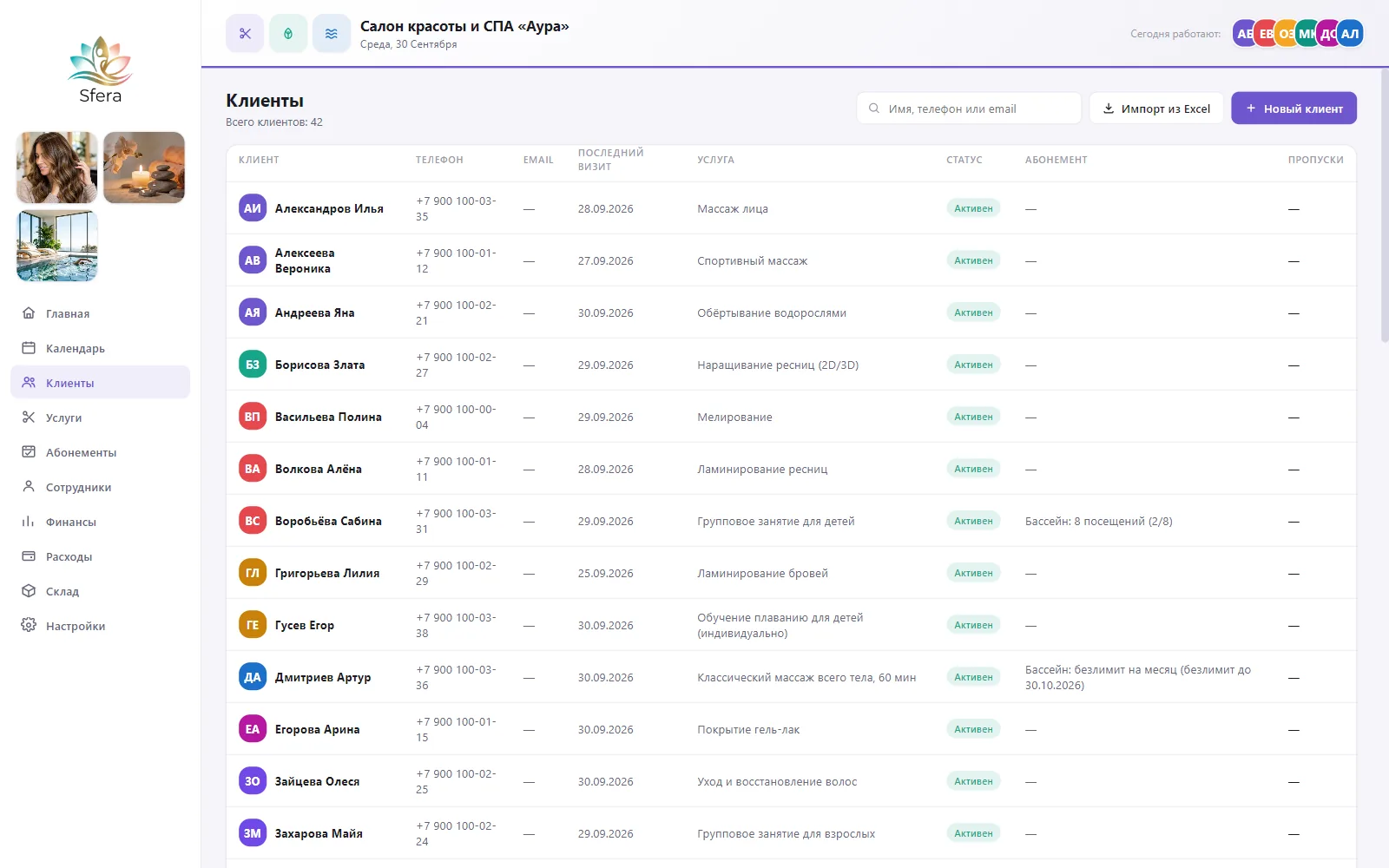Open client Александров Илья
Screen dimensions: 1389x868
329,208
